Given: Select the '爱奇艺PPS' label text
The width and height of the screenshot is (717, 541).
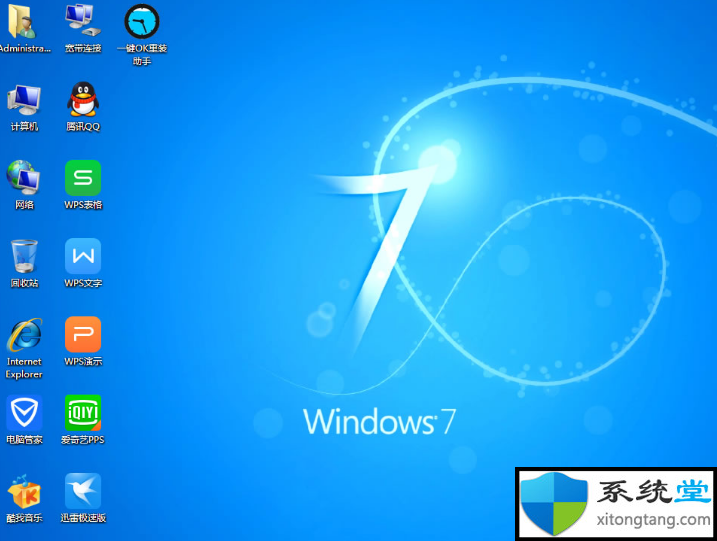Looking at the screenshot, I should [83, 440].
